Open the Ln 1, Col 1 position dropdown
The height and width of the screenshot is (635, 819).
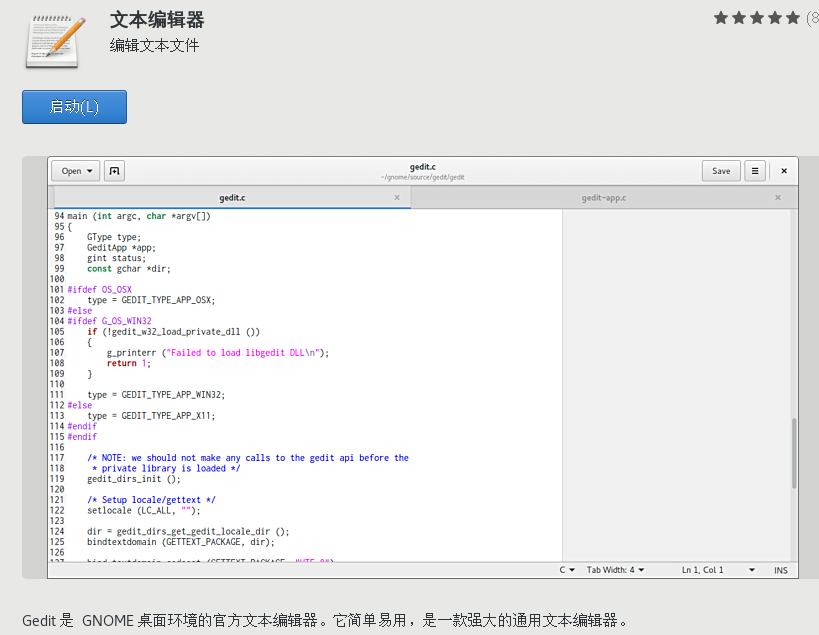pyautogui.click(x=718, y=570)
